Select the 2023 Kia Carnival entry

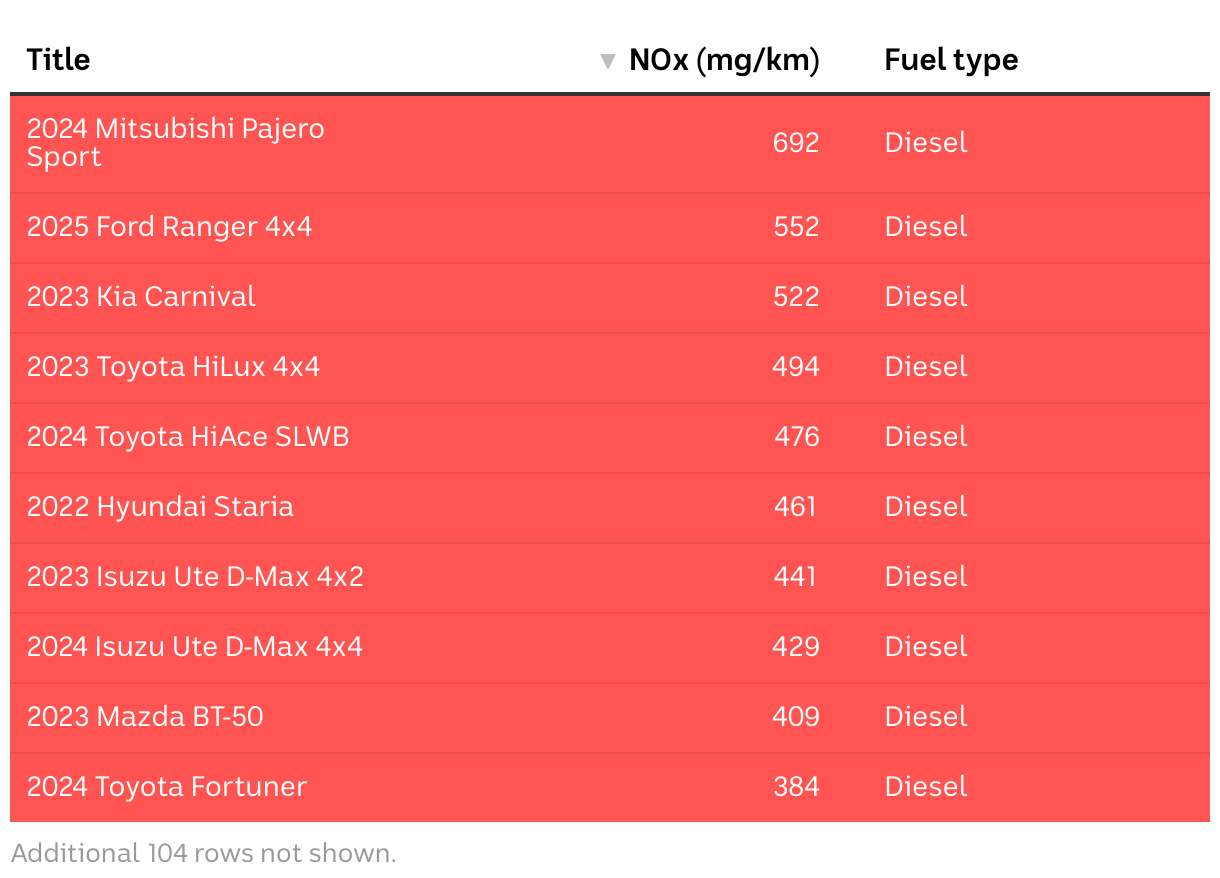coord(142,297)
